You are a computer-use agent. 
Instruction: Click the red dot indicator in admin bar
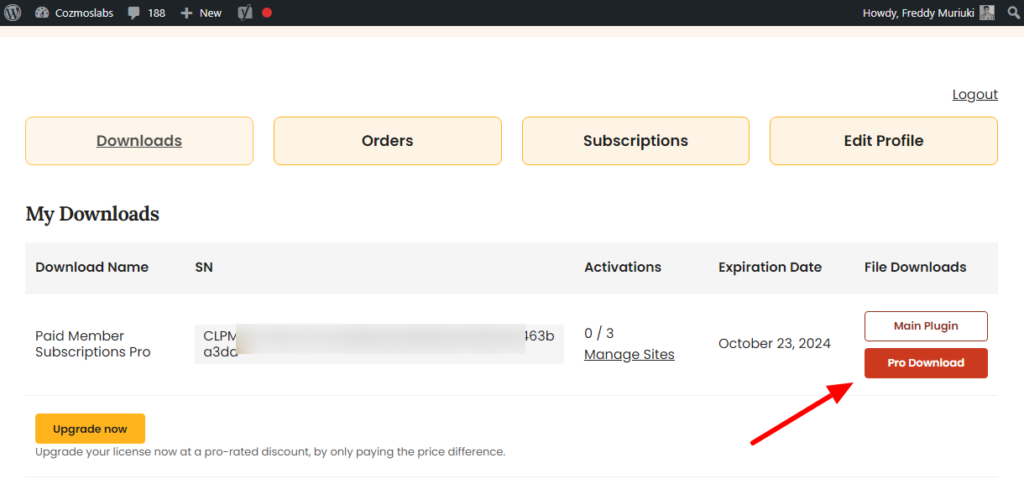tap(266, 12)
